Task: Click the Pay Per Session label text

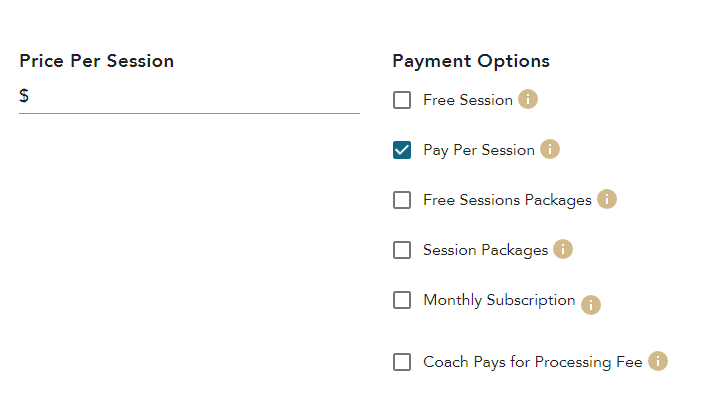Action: (x=479, y=150)
